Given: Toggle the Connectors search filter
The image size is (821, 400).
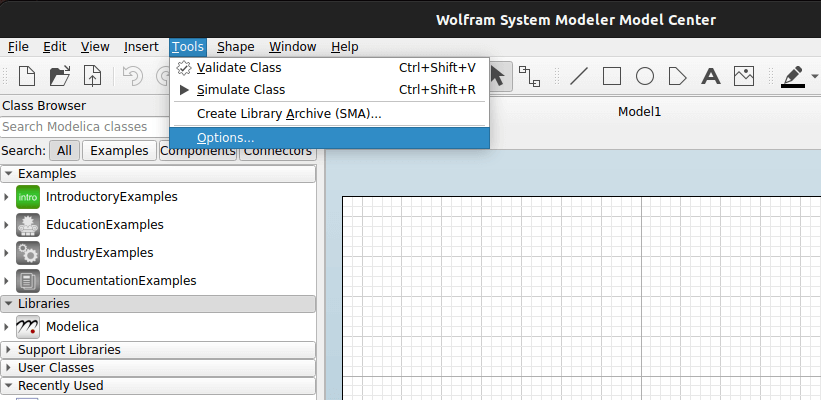Looking at the screenshot, I should [278, 151].
